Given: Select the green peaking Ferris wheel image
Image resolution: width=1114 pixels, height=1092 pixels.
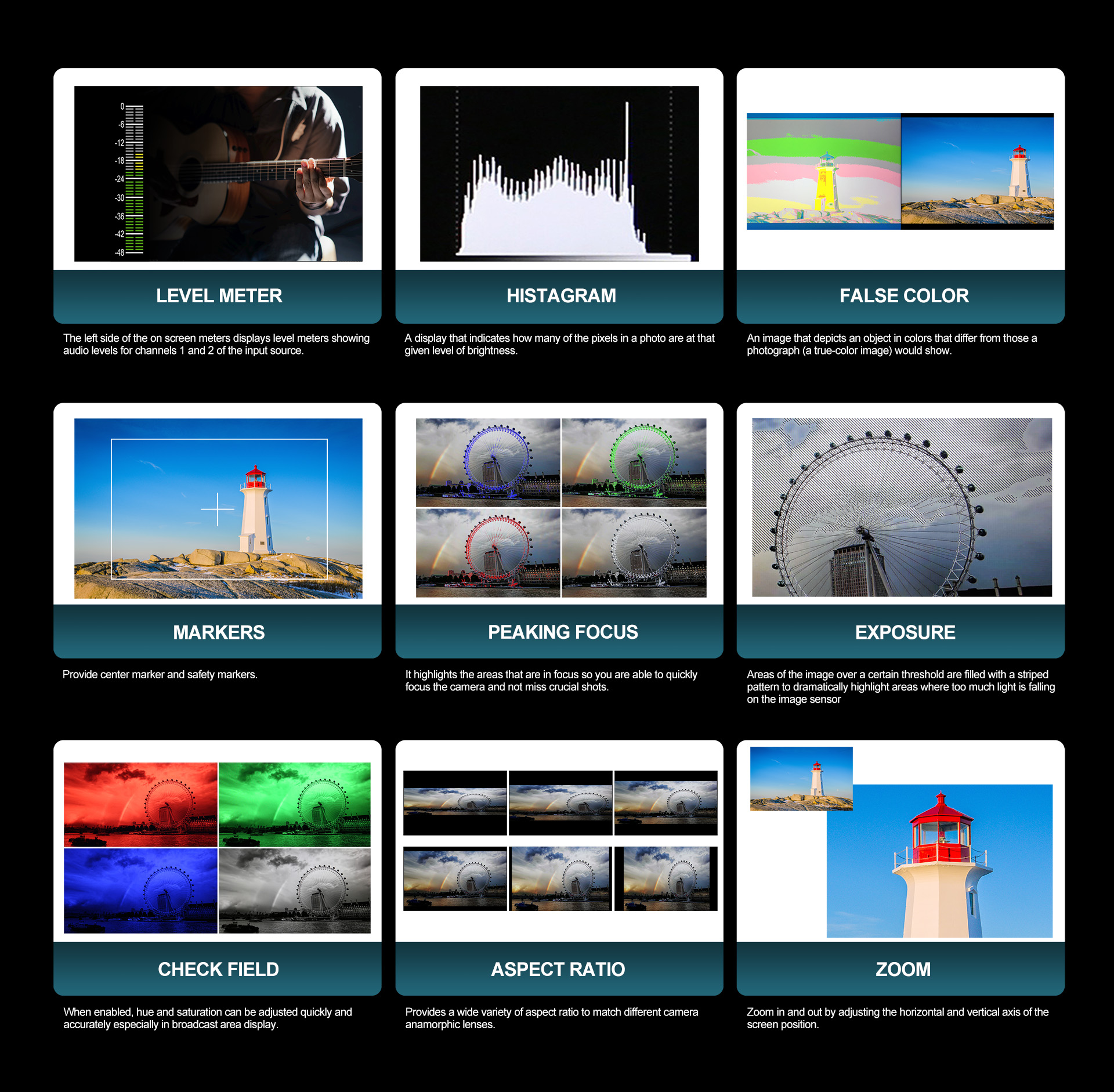Looking at the screenshot, I should point(634,462).
